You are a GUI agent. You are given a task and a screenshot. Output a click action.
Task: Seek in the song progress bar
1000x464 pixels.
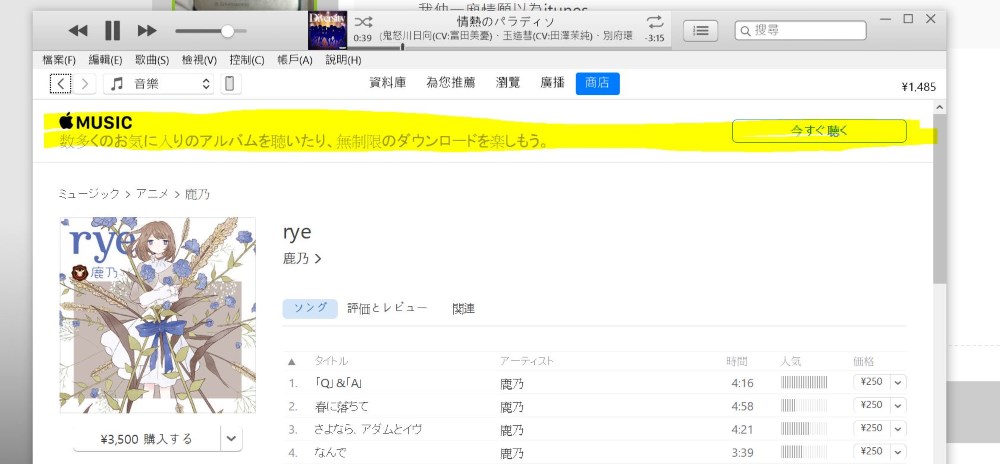[x=509, y=47]
